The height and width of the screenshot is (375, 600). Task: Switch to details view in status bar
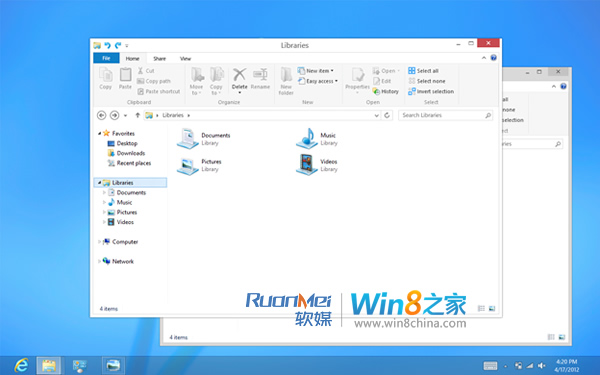481,308
